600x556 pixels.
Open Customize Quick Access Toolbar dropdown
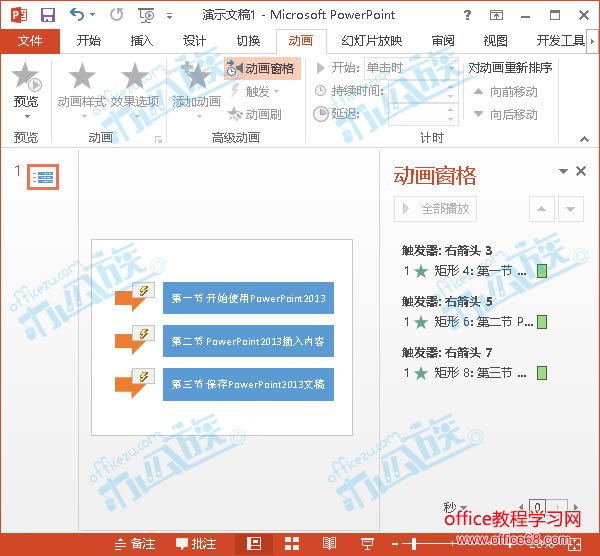(169, 16)
